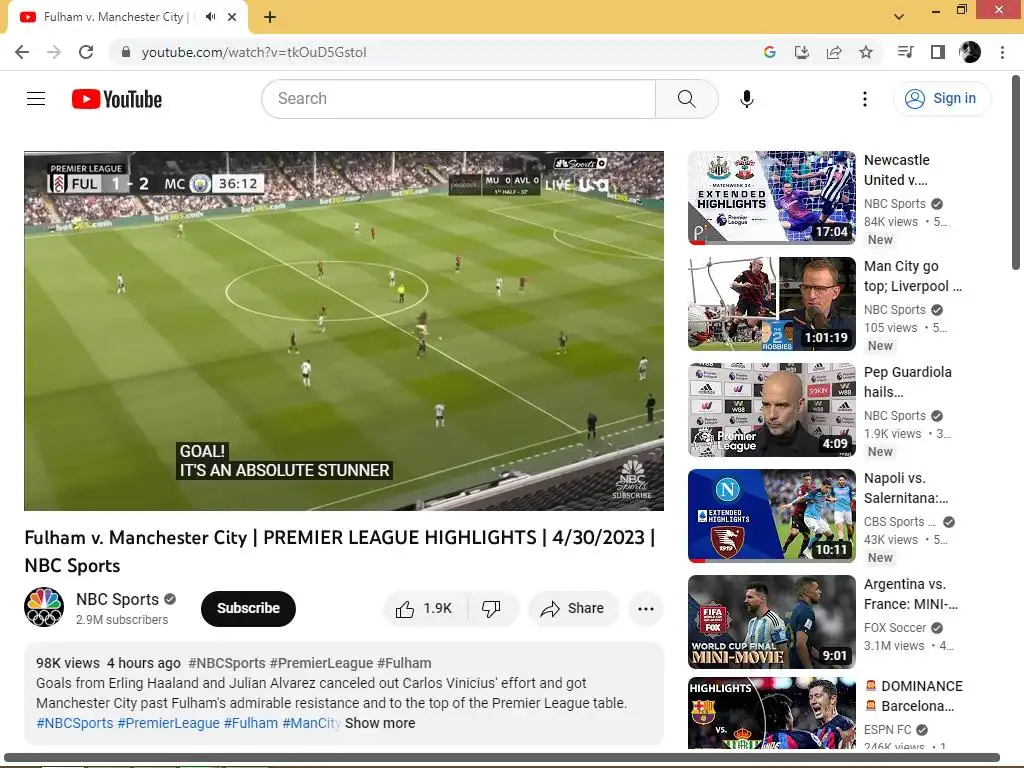
Task: Dislike the video with thumbs down
Action: (492, 609)
